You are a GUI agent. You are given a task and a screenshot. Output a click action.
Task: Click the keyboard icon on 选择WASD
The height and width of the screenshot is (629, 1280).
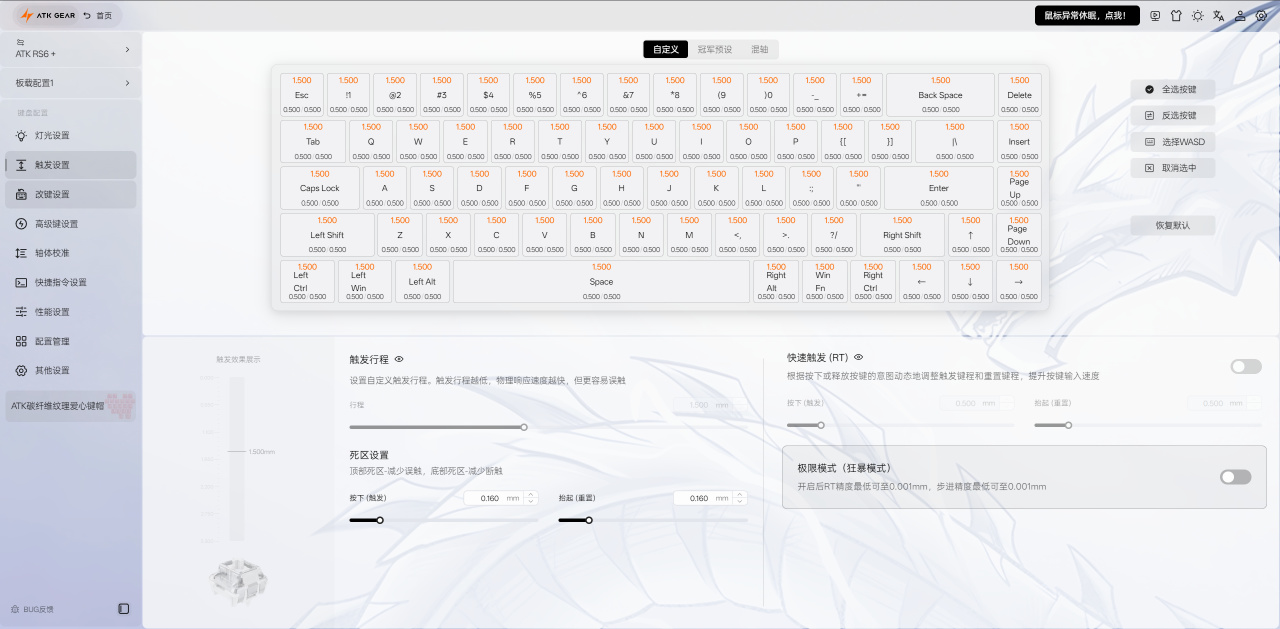click(x=1150, y=142)
